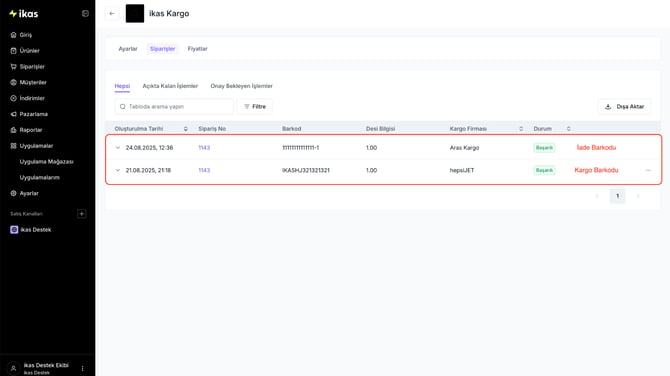Image resolution: width=670 pixels, height=376 pixels.
Task: Expand the 24.08.2025 order row
Action: (118, 148)
